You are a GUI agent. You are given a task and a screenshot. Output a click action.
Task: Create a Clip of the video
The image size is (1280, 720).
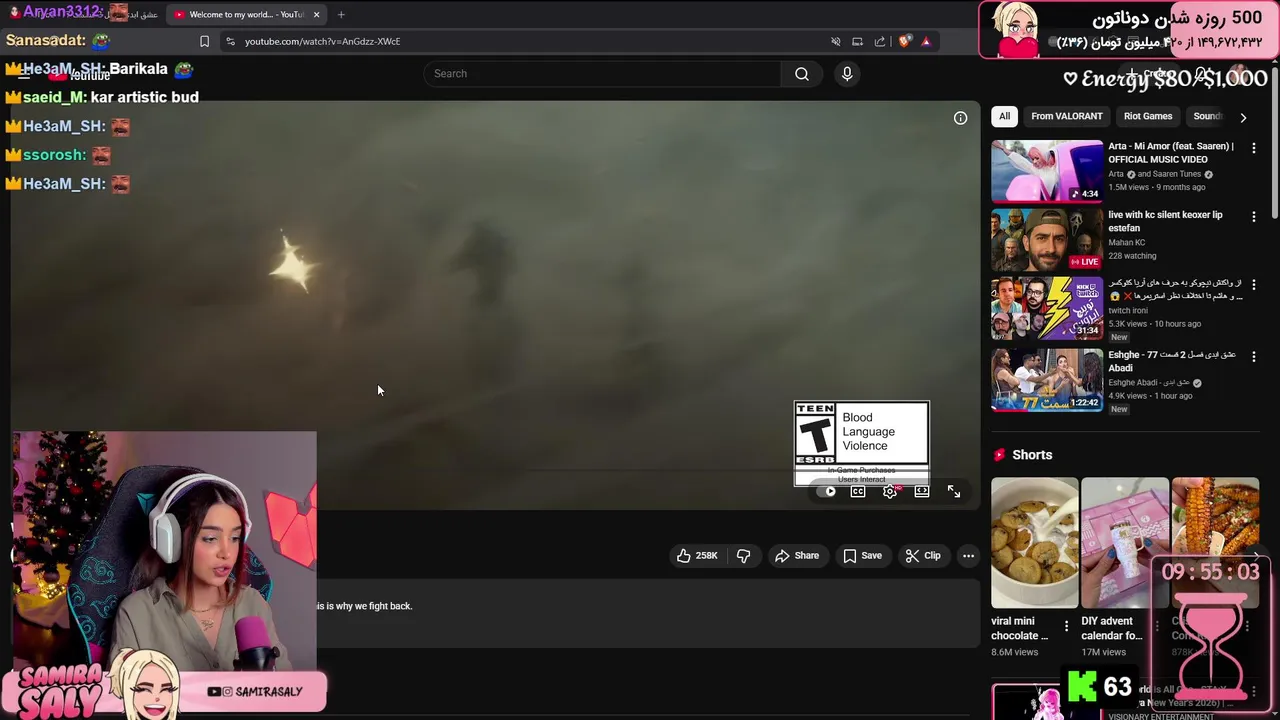(923, 556)
